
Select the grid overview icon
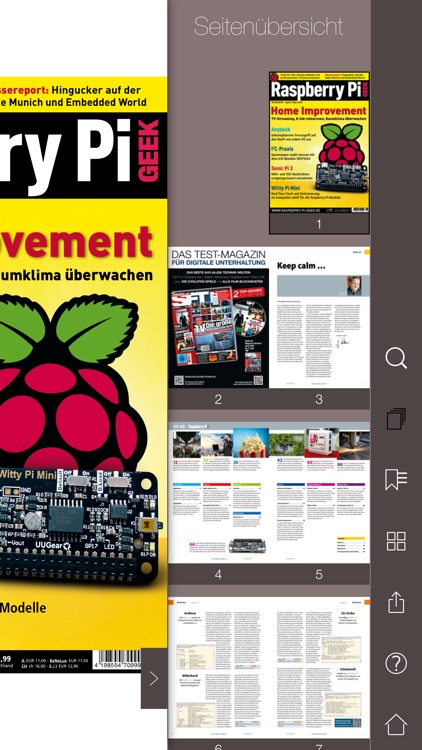click(396, 541)
